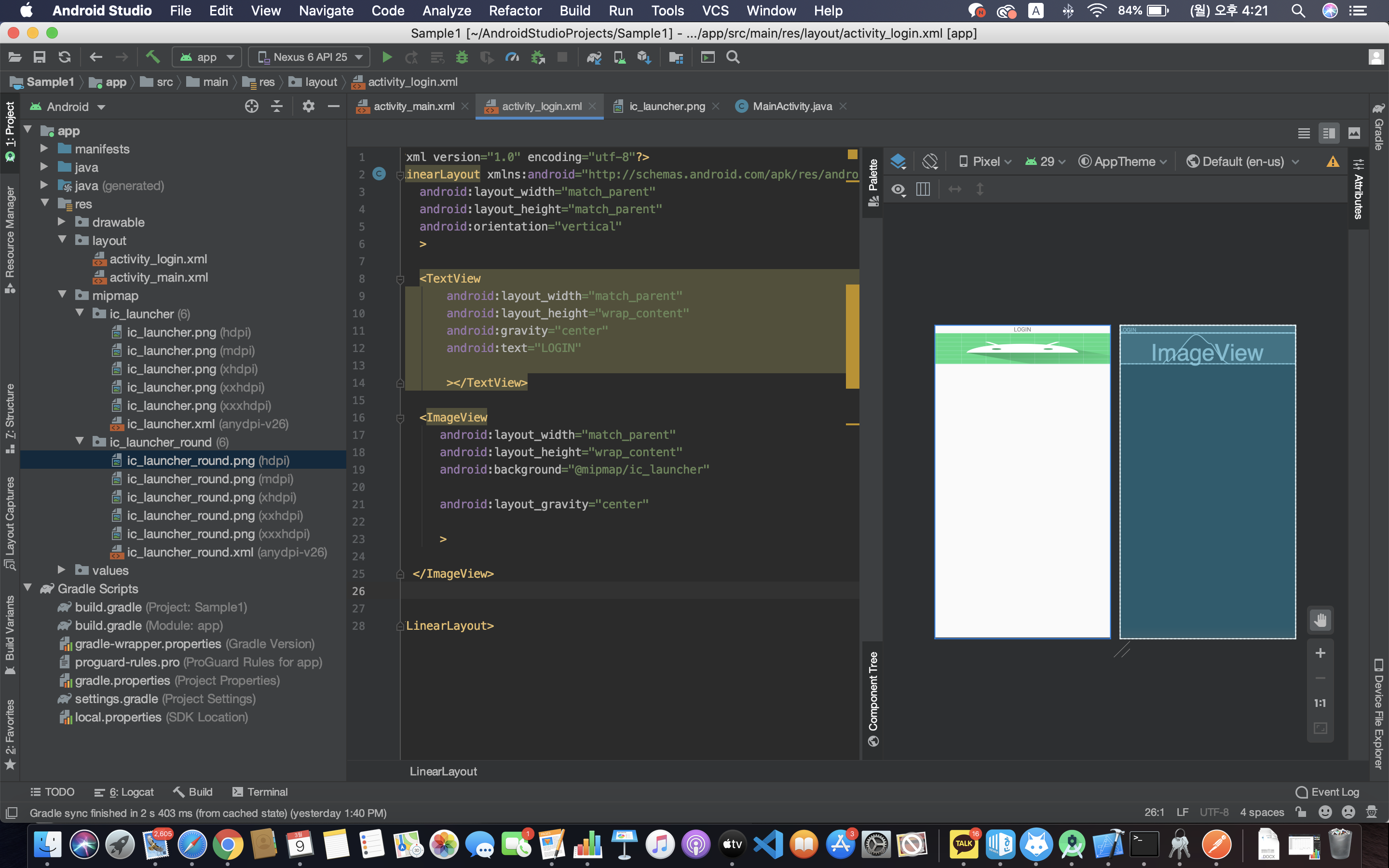Toggle the view options eye icon
Screen dimensions: 1389x868
click(898, 189)
